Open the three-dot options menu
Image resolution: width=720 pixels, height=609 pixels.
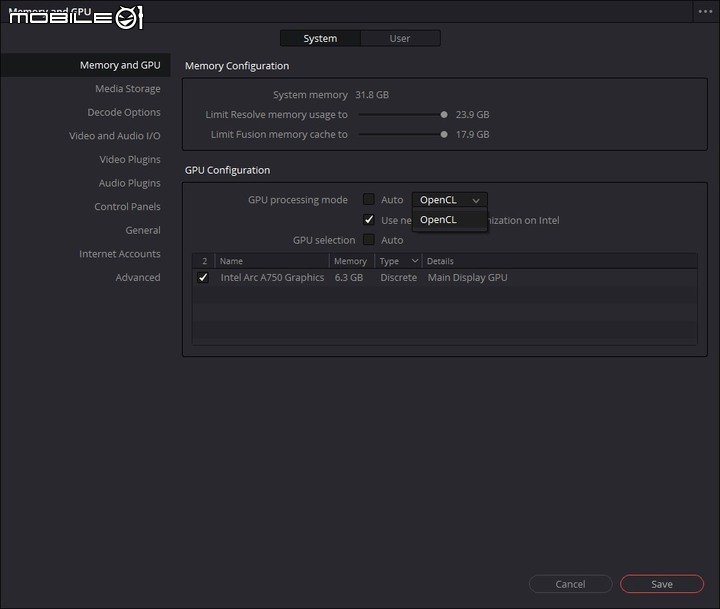[705, 11]
